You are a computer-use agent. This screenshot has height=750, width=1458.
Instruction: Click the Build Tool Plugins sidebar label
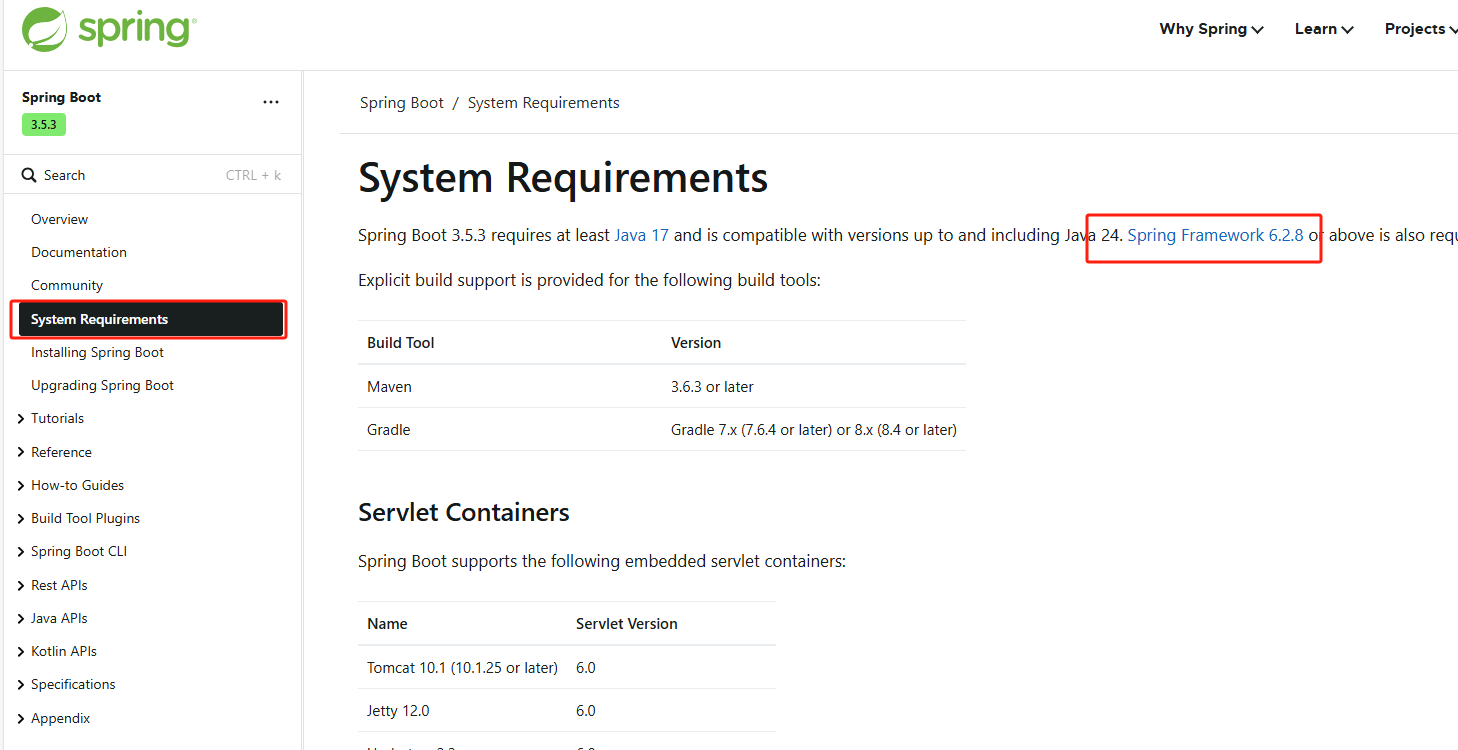[x=85, y=518]
